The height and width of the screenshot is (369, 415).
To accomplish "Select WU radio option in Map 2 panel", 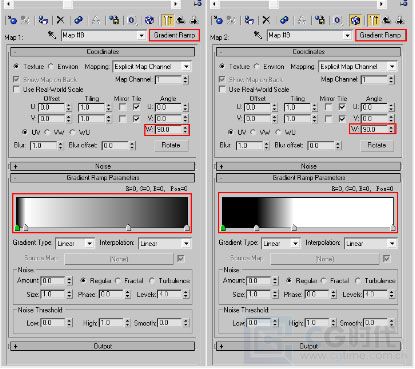I will click(278, 132).
